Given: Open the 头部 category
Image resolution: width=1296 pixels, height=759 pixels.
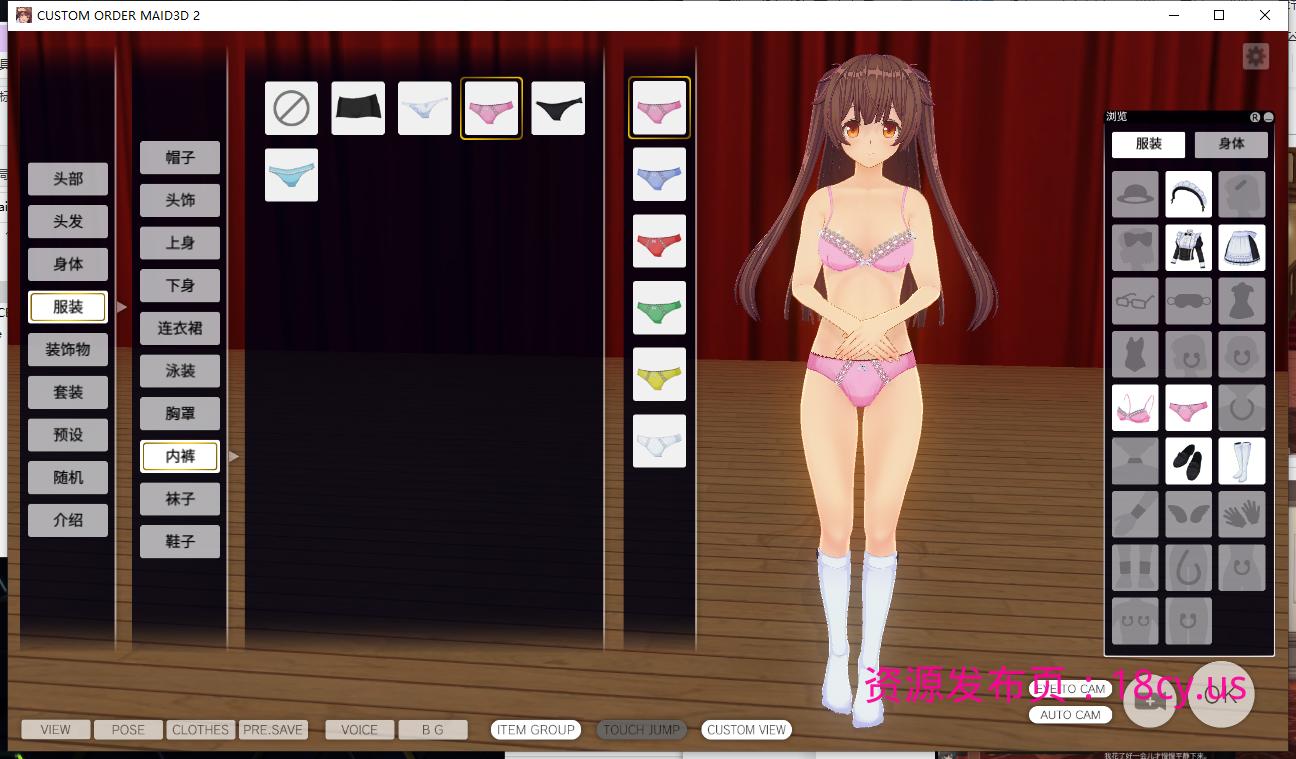Looking at the screenshot, I should coord(68,179).
